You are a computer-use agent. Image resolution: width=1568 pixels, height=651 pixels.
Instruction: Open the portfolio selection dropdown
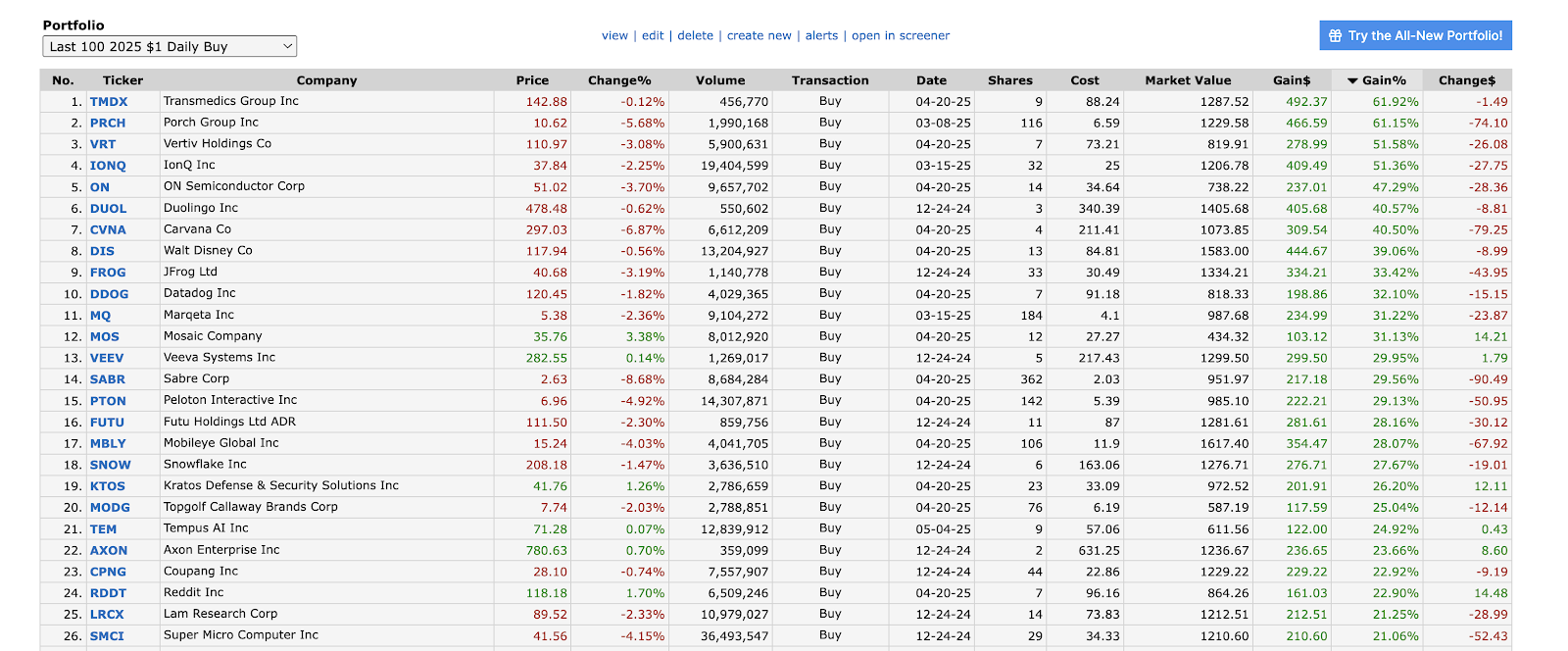(170, 46)
